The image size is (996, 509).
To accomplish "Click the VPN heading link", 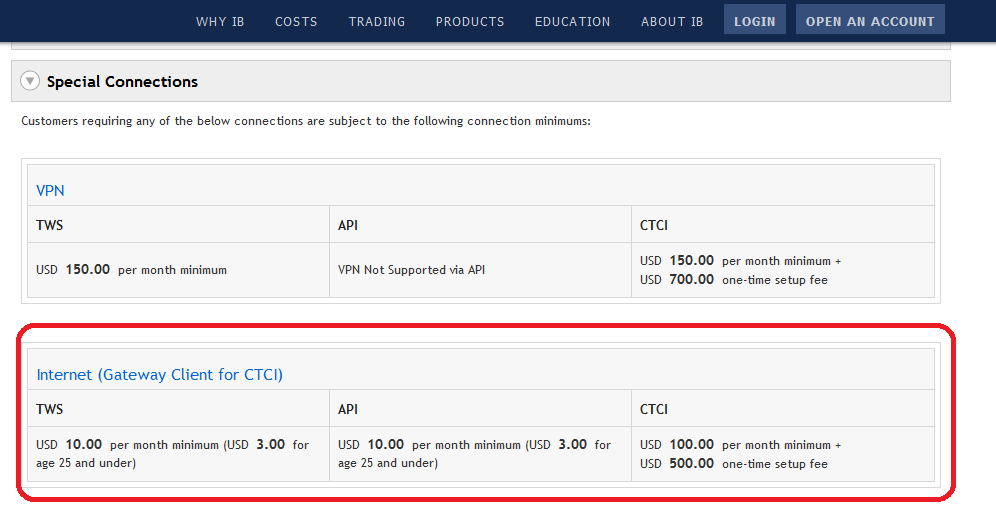I will 51,190.
